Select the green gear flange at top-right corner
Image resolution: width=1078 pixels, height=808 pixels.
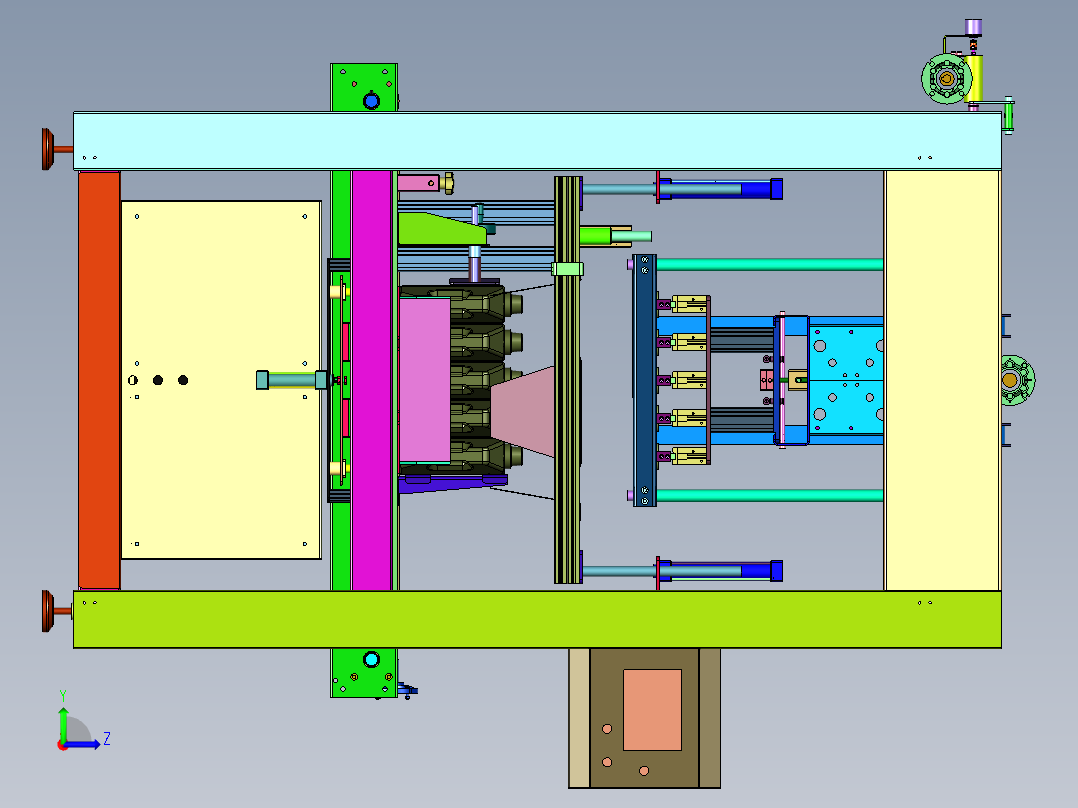(946, 78)
